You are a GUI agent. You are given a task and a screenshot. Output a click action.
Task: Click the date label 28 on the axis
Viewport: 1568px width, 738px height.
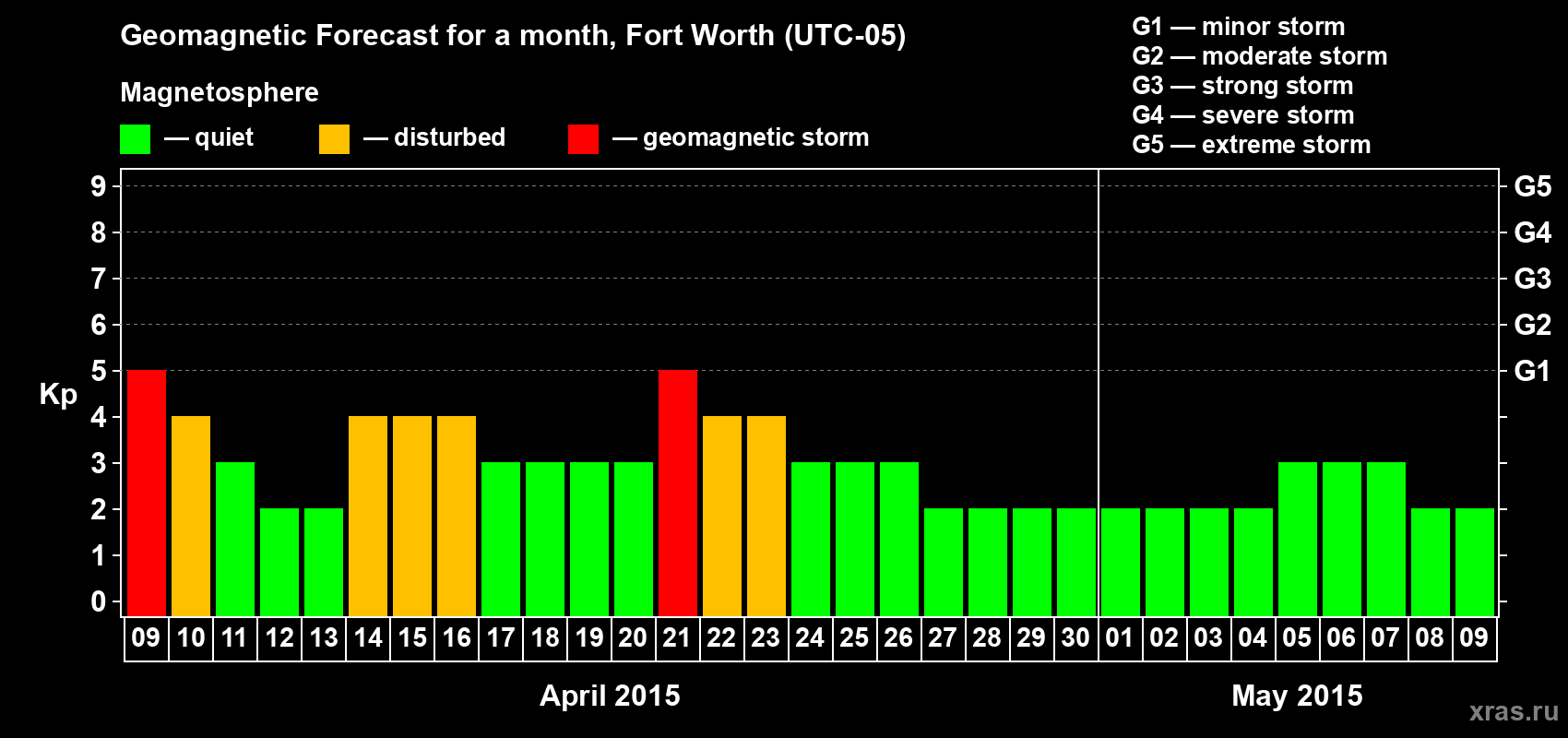pos(987,637)
